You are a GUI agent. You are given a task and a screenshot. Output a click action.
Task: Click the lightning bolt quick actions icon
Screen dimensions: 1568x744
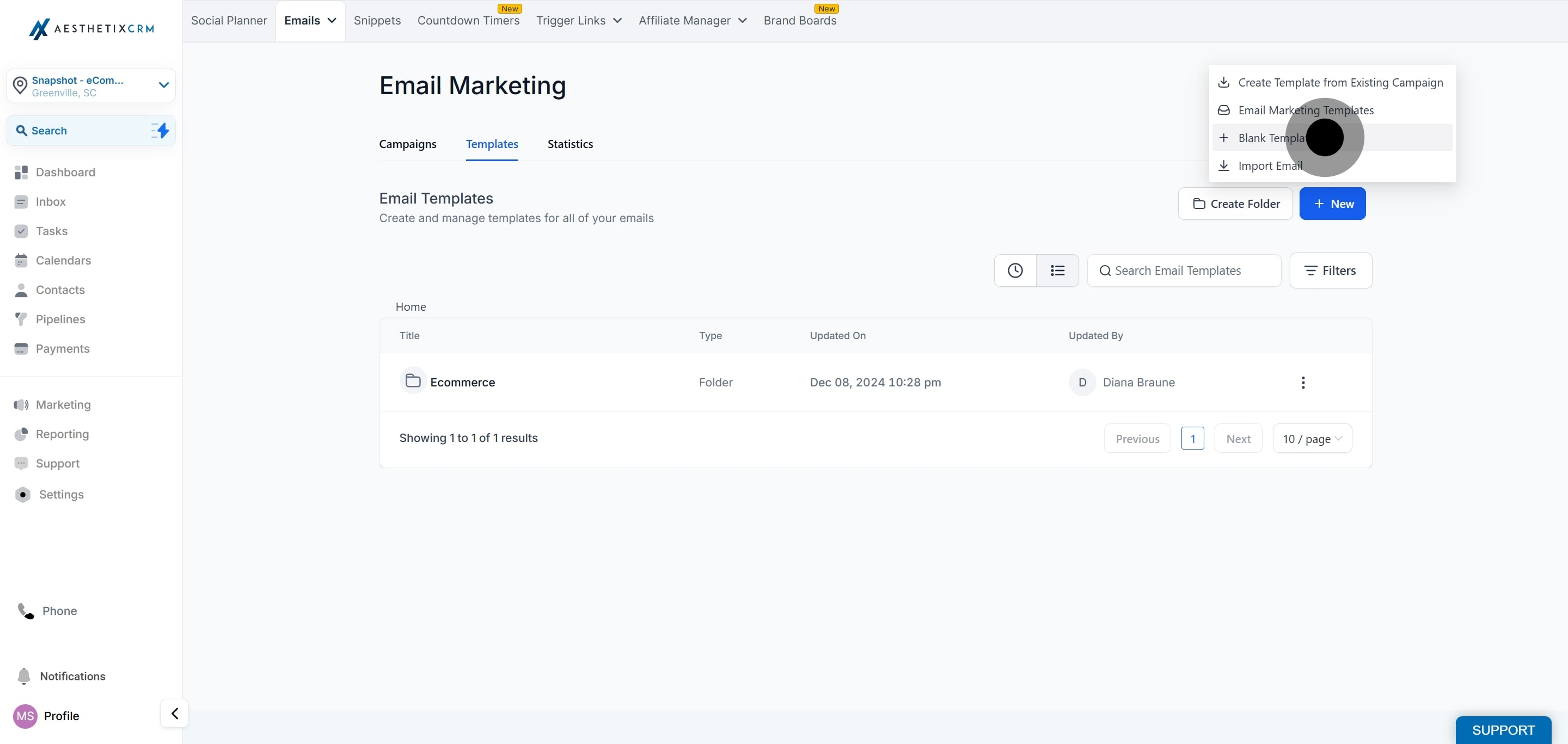(x=160, y=130)
